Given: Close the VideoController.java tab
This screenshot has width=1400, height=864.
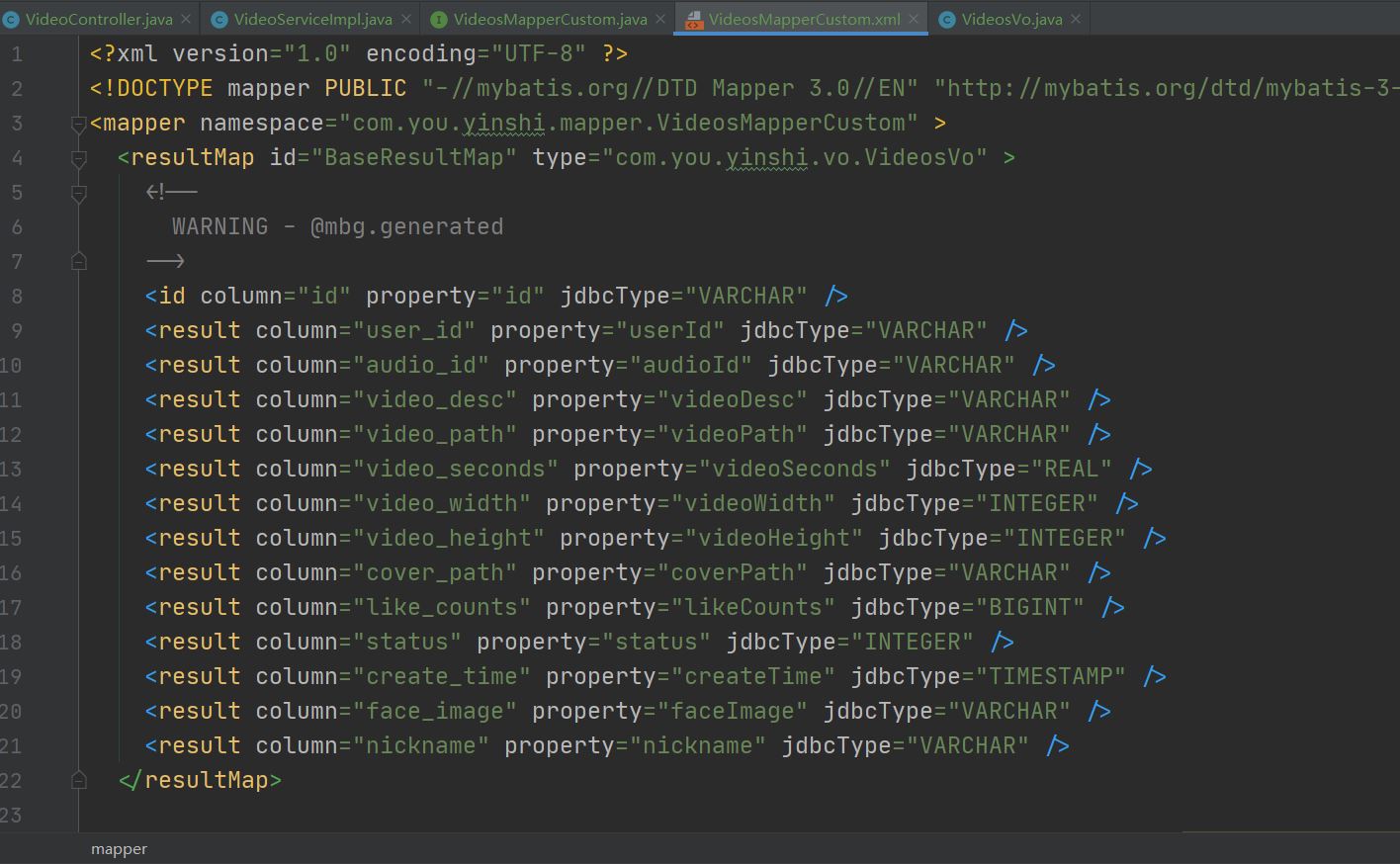Looking at the screenshot, I should click(186, 19).
